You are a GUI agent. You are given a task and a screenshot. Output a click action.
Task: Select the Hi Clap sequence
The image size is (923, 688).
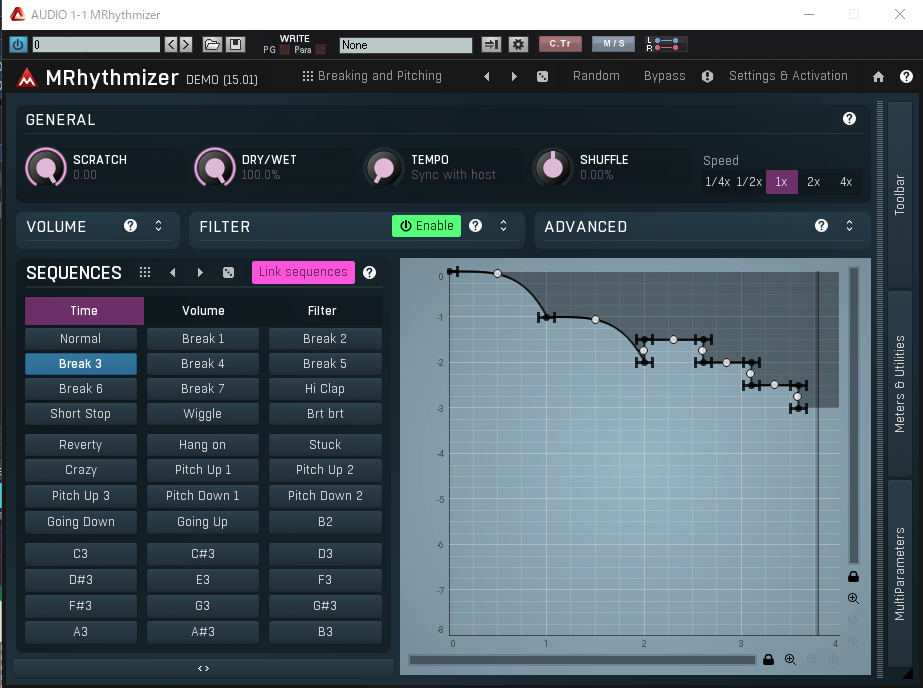pyautogui.click(x=325, y=389)
